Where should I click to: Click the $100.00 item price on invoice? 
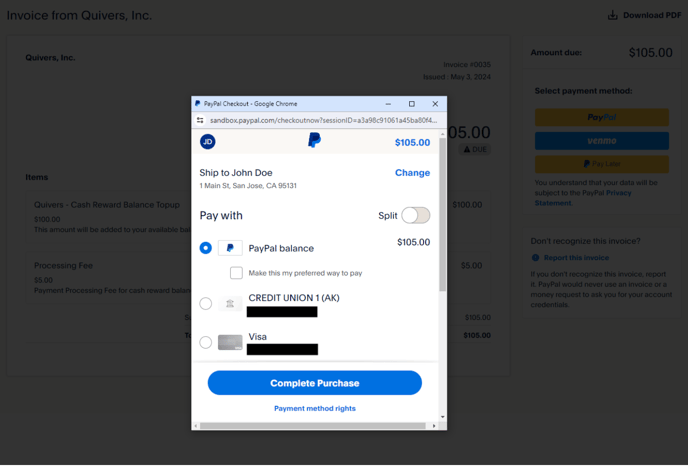(x=467, y=205)
